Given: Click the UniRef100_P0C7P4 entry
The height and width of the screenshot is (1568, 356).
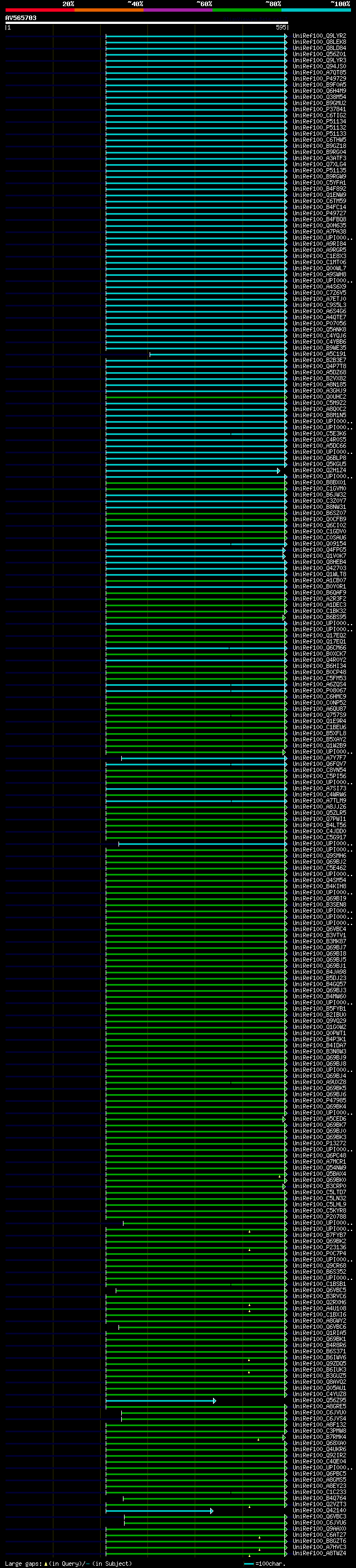Looking at the screenshot, I should point(319,1254).
